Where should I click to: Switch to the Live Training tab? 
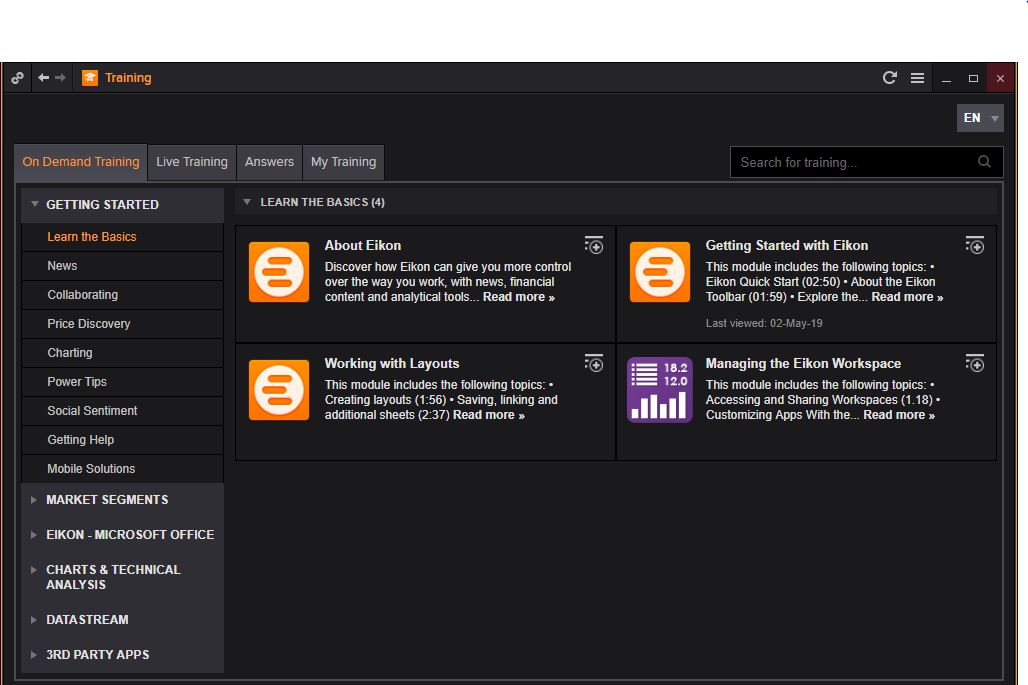tap(192, 162)
